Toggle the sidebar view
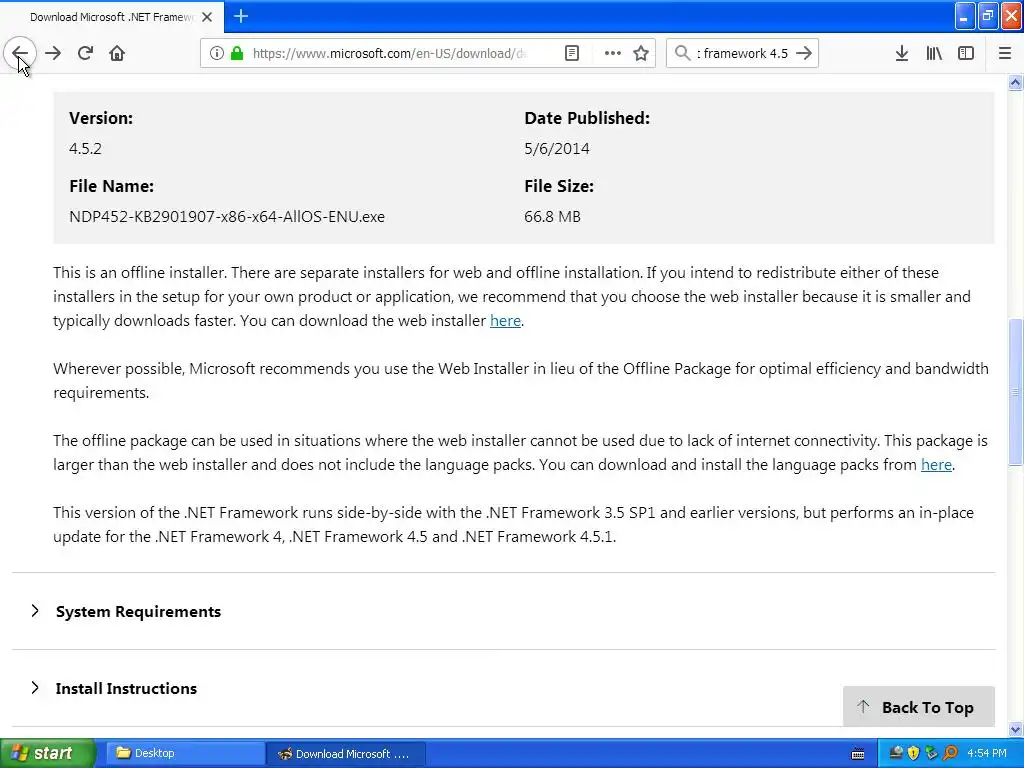 point(966,54)
